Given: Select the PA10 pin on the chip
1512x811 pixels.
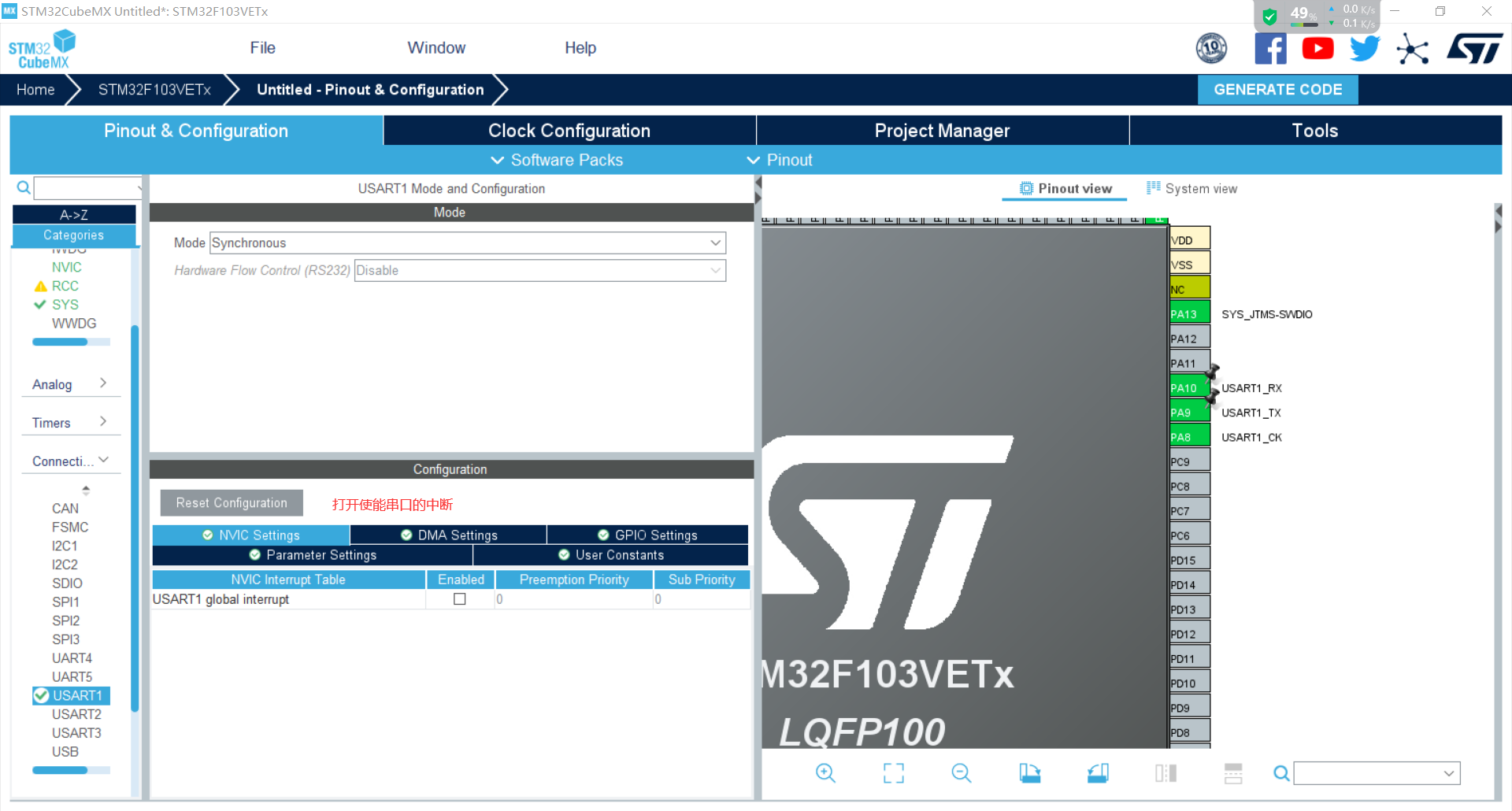Looking at the screenshot, I should tap(1189, 387).
